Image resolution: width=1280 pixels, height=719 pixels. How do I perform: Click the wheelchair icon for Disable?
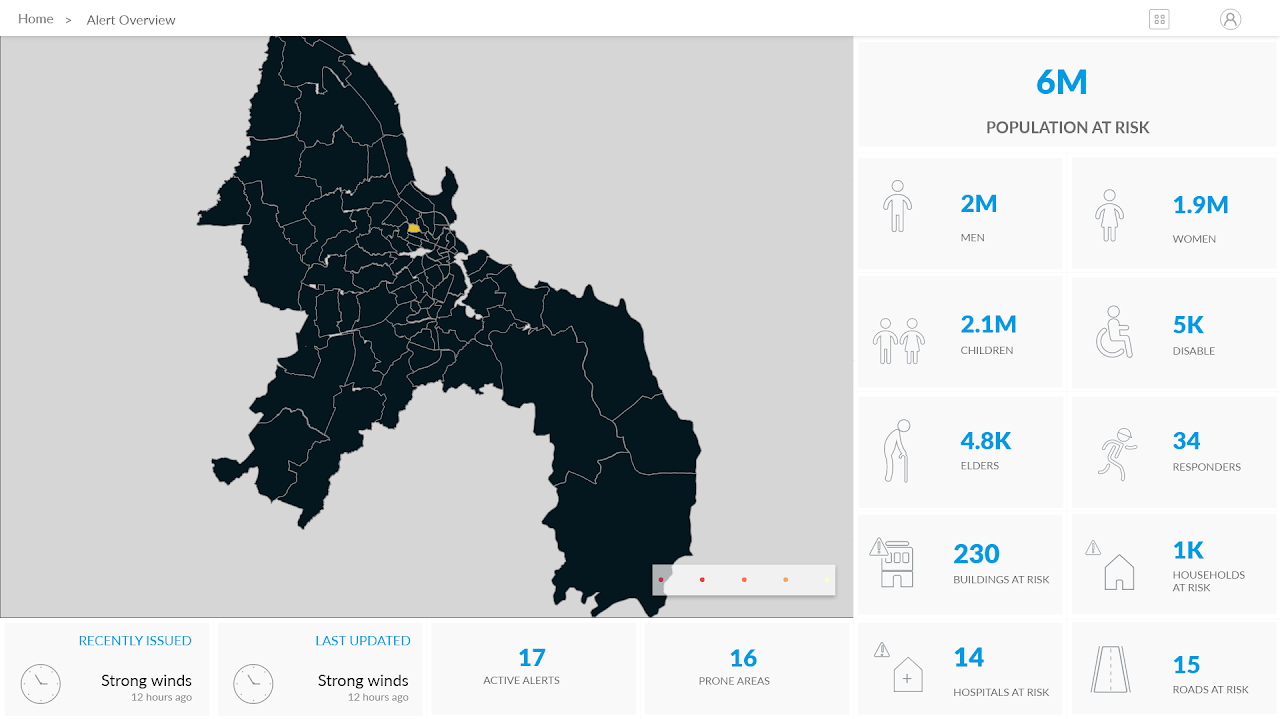point(1114,332)
